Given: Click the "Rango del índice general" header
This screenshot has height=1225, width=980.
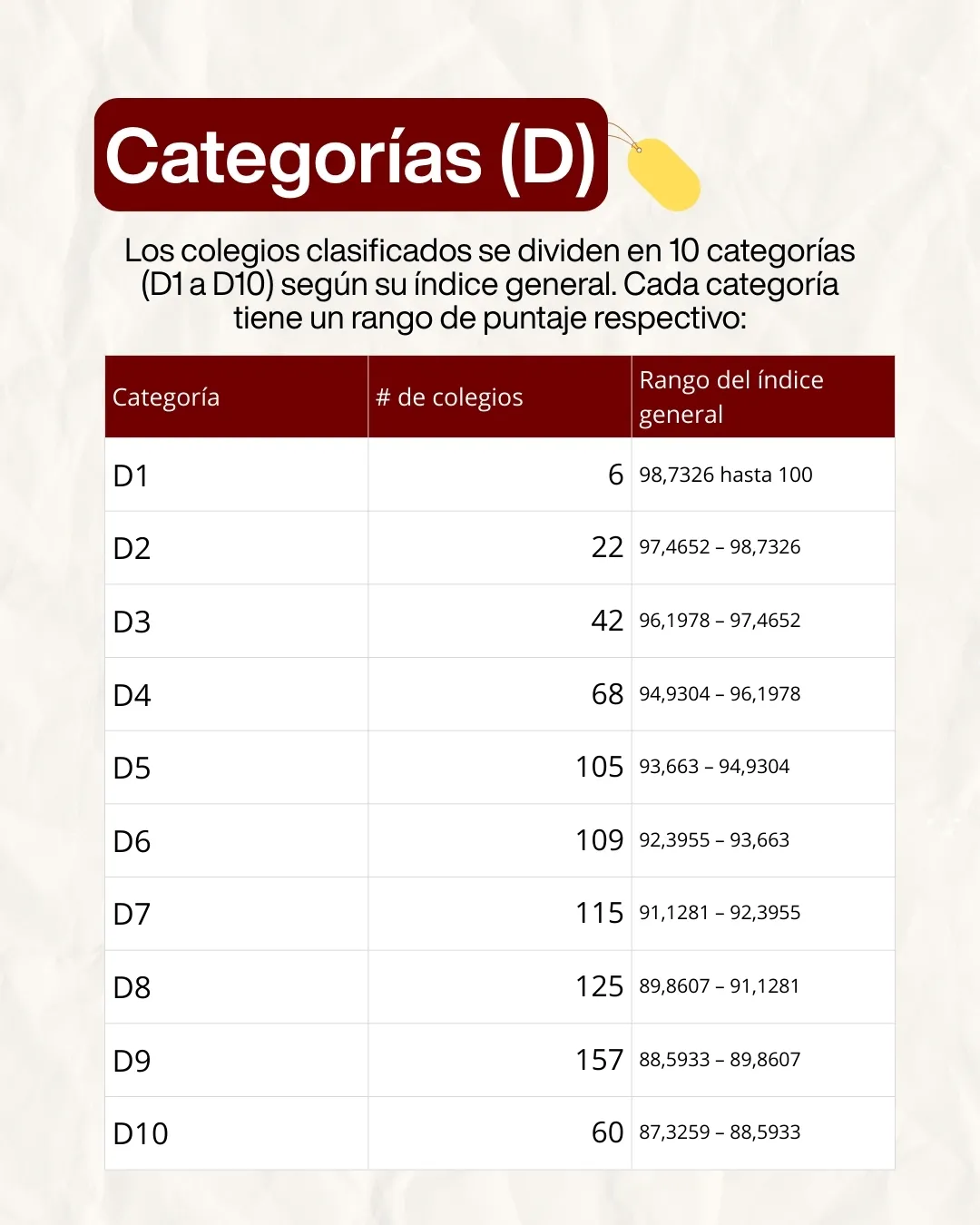Looking at the screenshot, I should tap(730, 397).
